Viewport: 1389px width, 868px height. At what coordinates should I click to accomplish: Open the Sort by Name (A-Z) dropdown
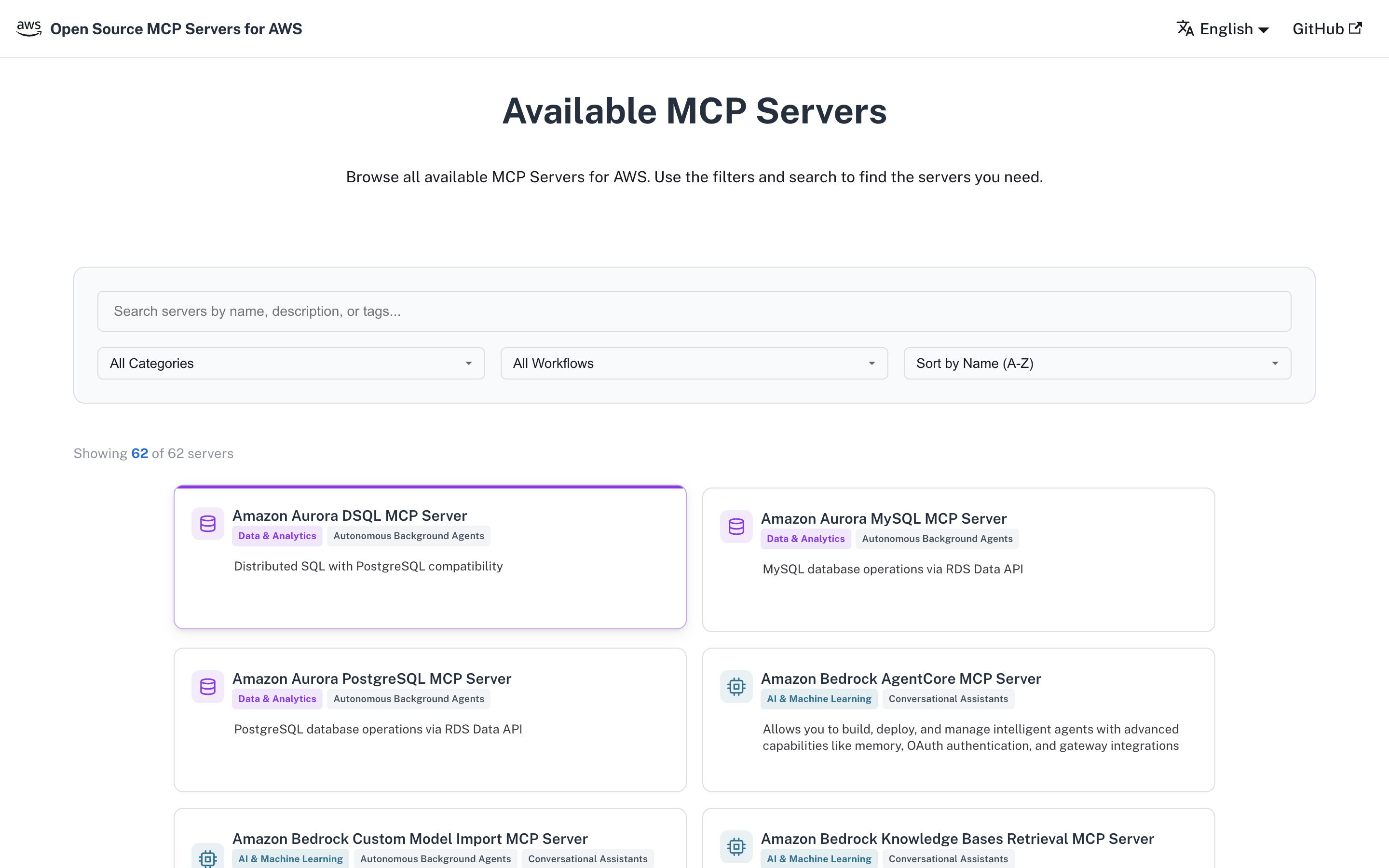(1097, 364)
